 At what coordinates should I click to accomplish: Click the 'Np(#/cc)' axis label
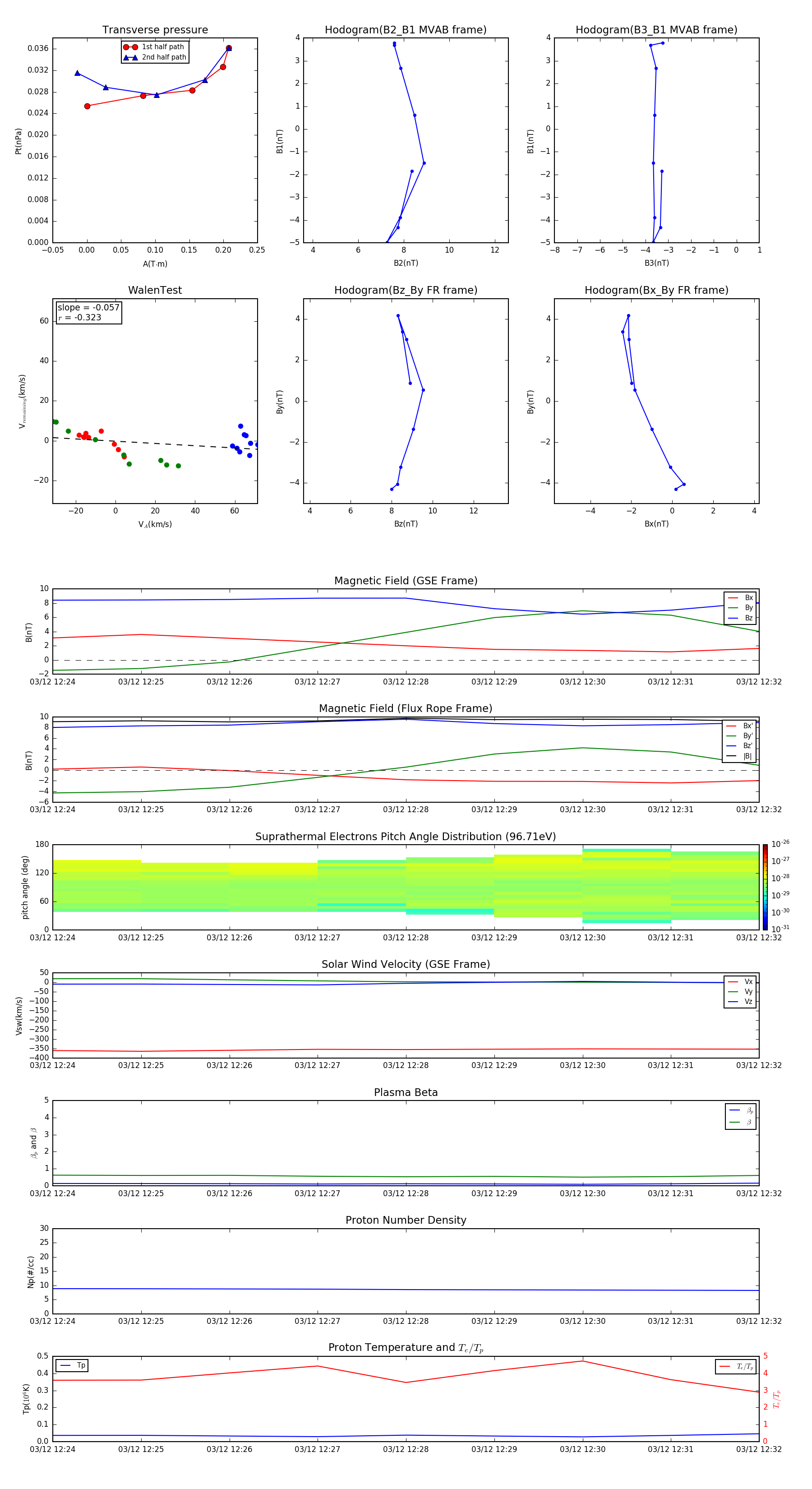click(31, 1272)
